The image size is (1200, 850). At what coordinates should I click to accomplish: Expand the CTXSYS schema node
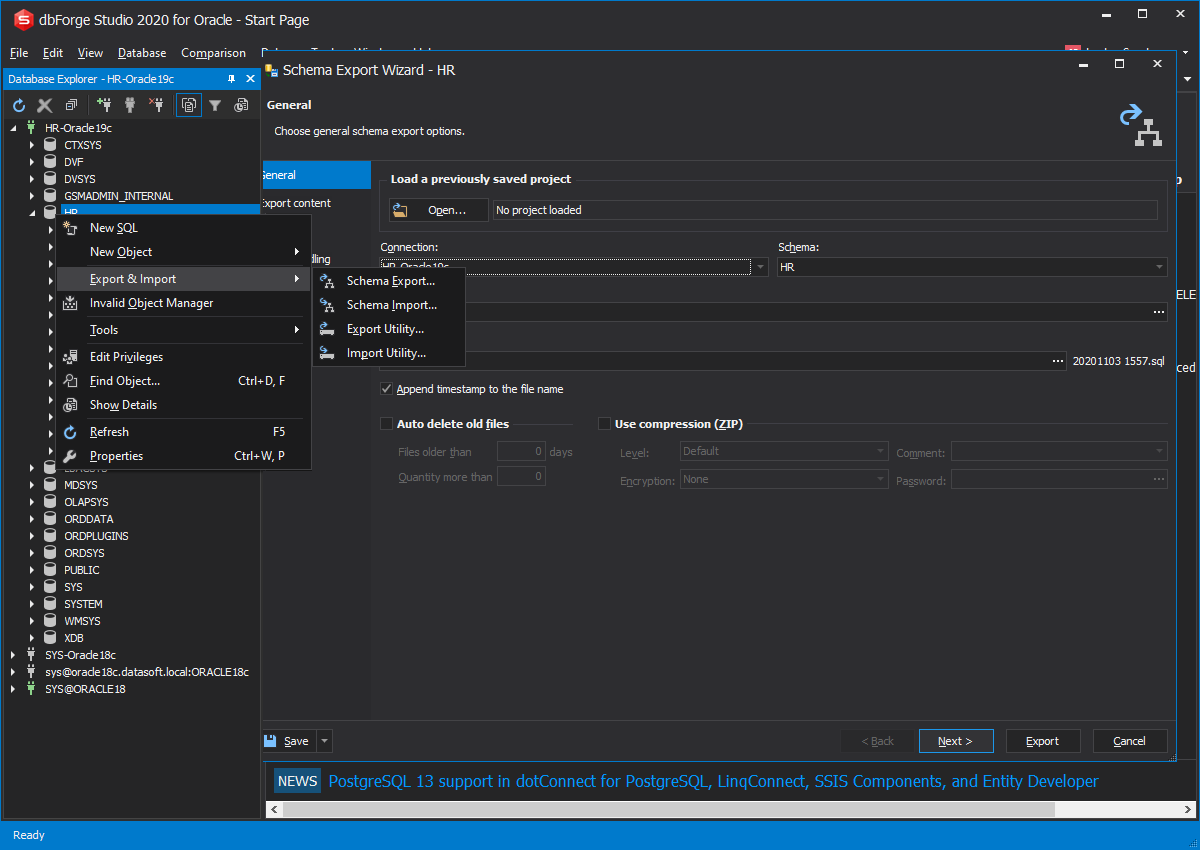pos(32,145)
